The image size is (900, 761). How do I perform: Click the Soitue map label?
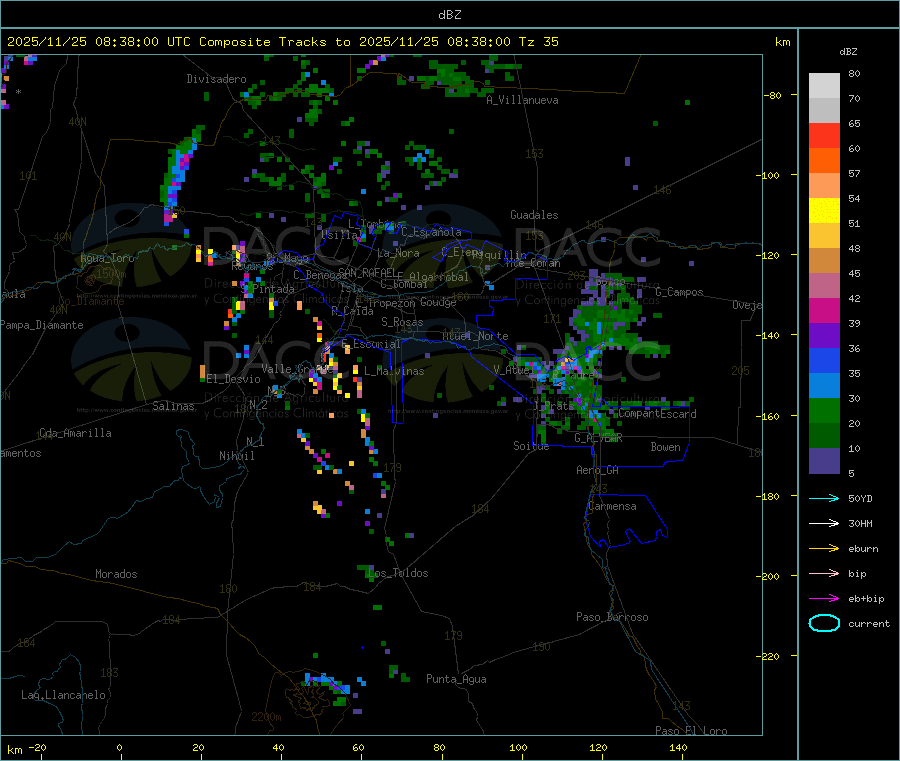click(x=532, y=446)
